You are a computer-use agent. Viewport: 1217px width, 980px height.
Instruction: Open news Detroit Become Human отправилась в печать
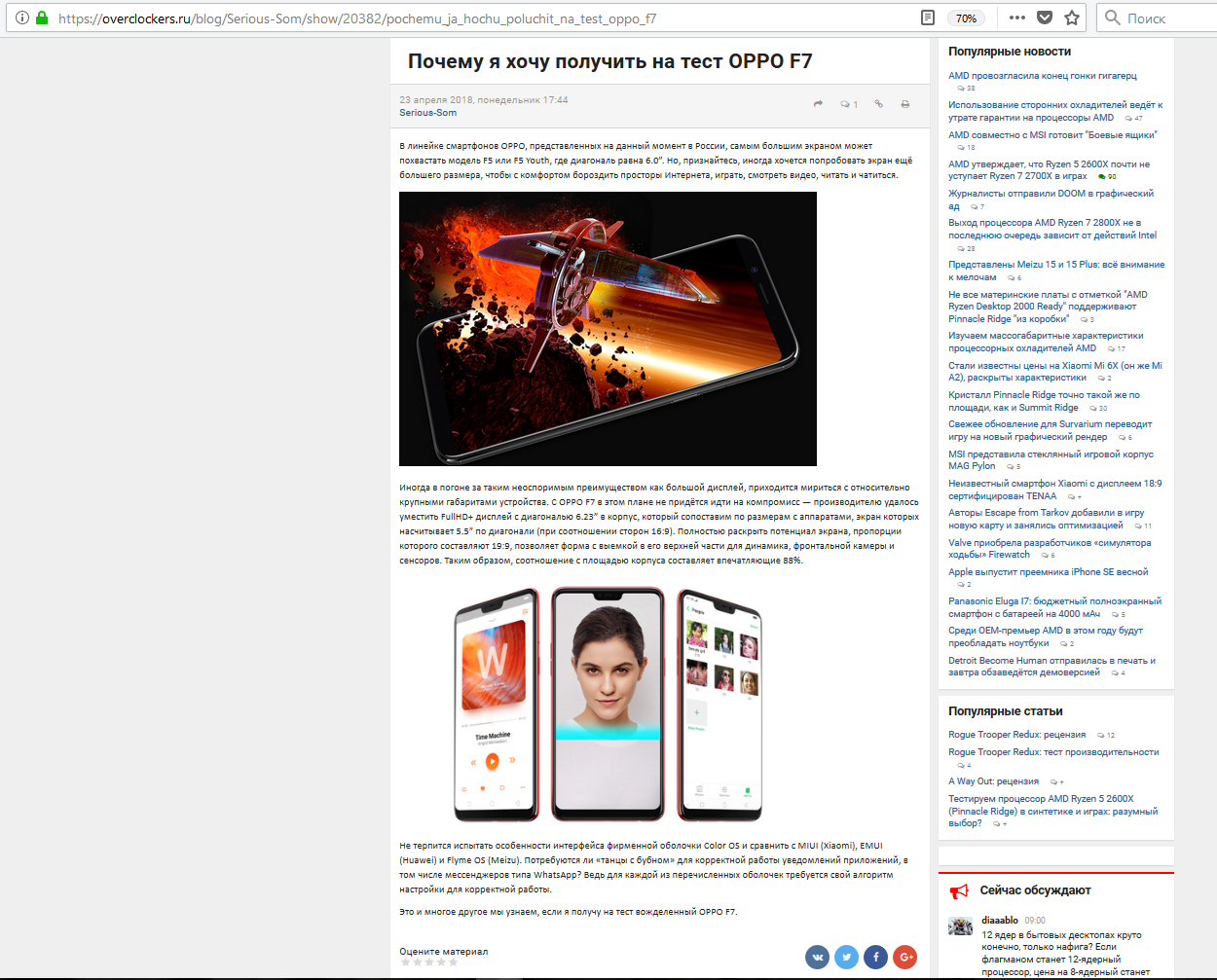point(1051,666)
